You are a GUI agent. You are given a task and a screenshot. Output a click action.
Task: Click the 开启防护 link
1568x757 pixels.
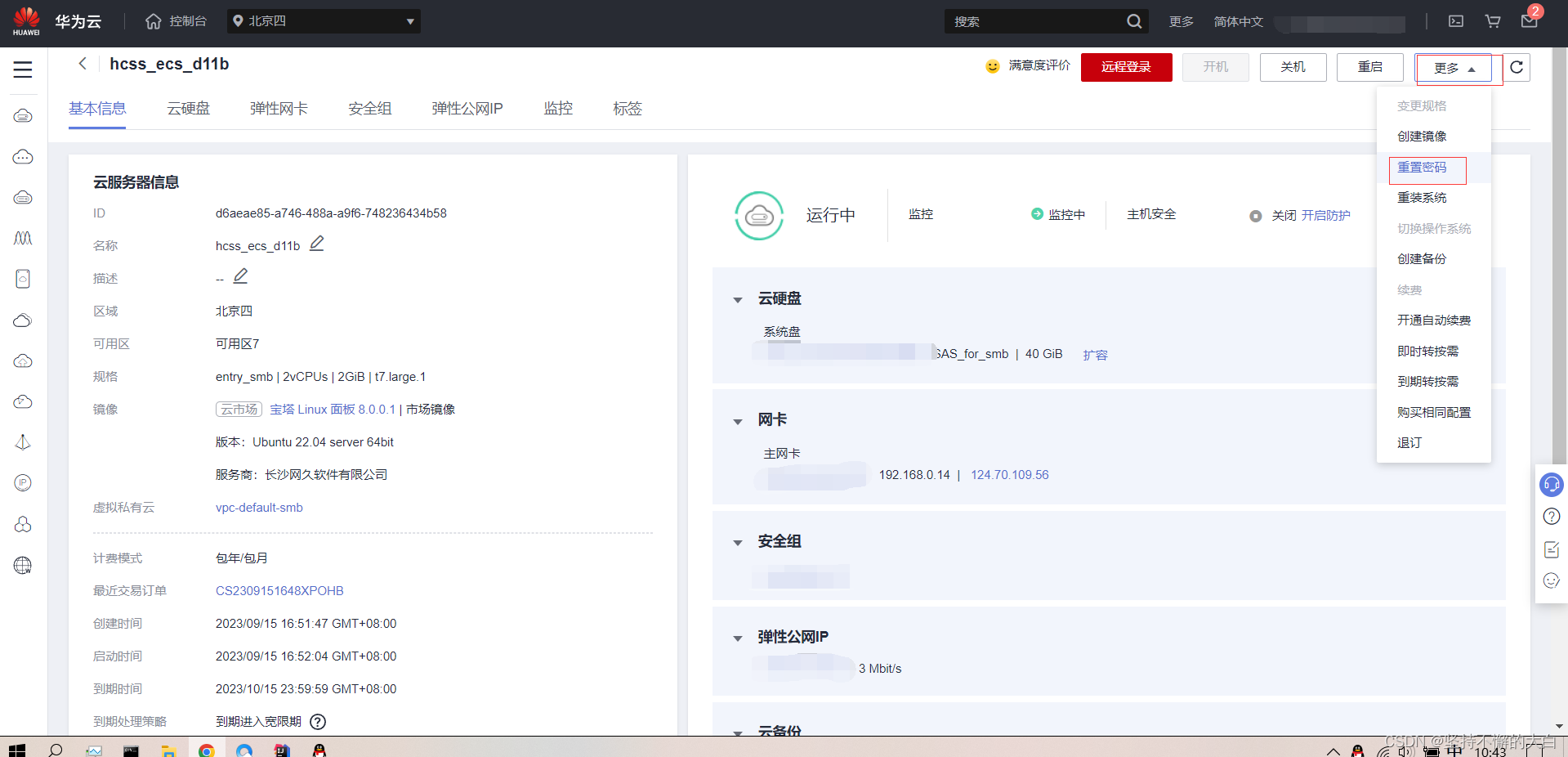1325,216
